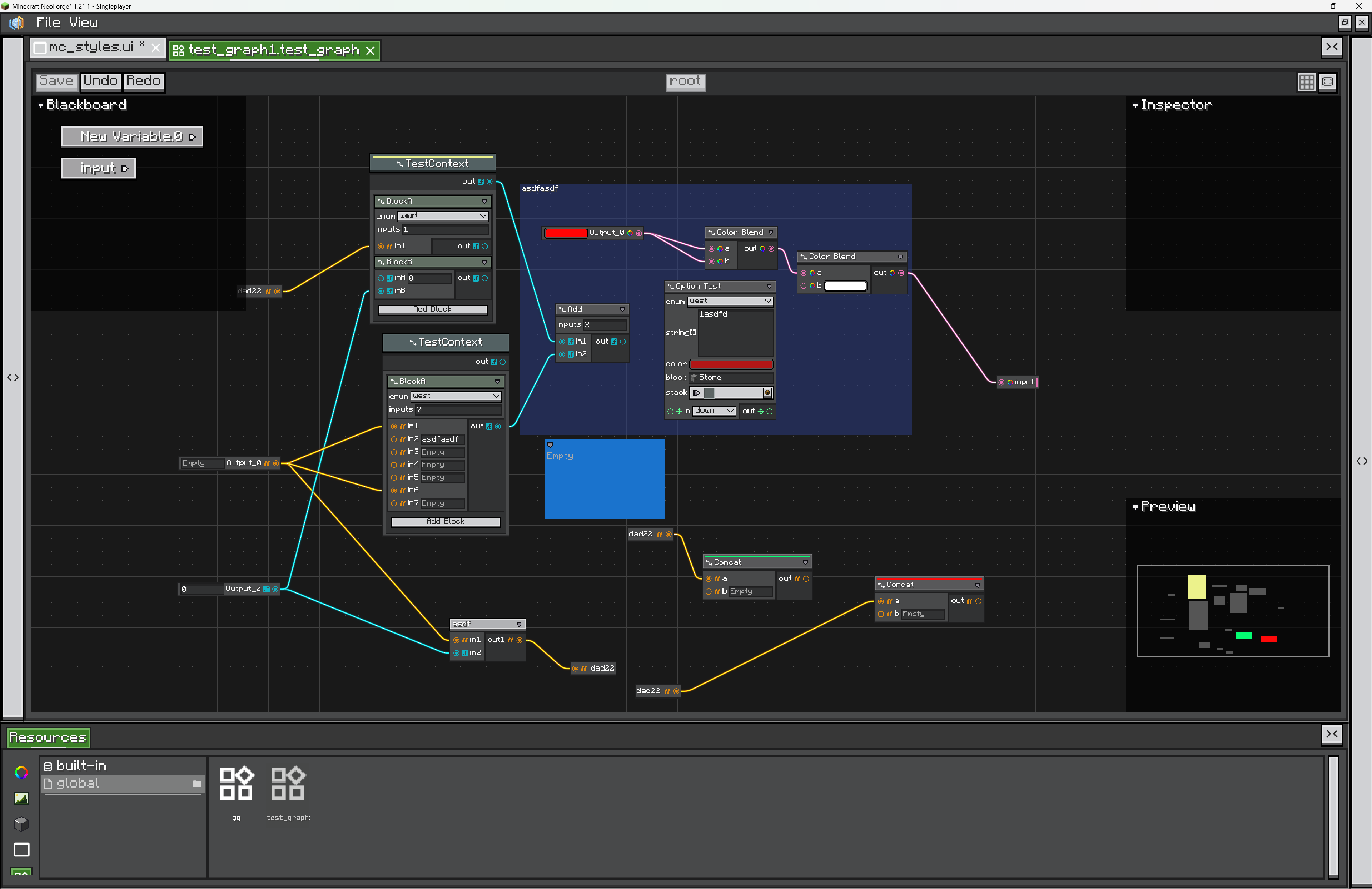Open the down direction dropdown in Option Test
1372x889 pixels.
pyautogui.click(x=714, y=411)
